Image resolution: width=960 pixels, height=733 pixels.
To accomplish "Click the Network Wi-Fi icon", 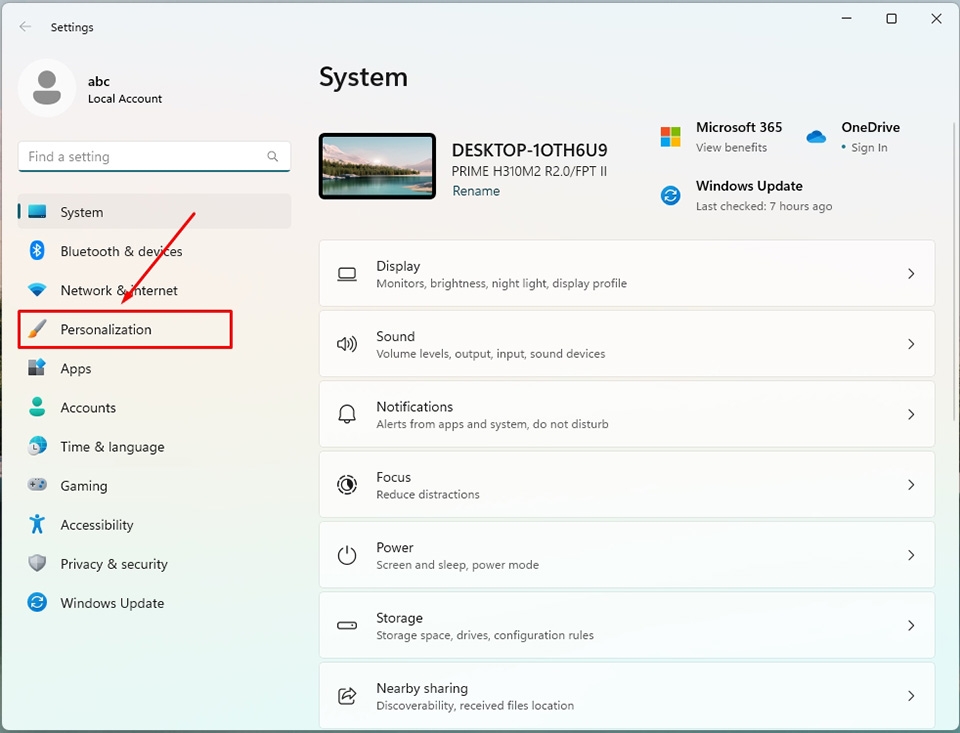I will coord(37,290).
